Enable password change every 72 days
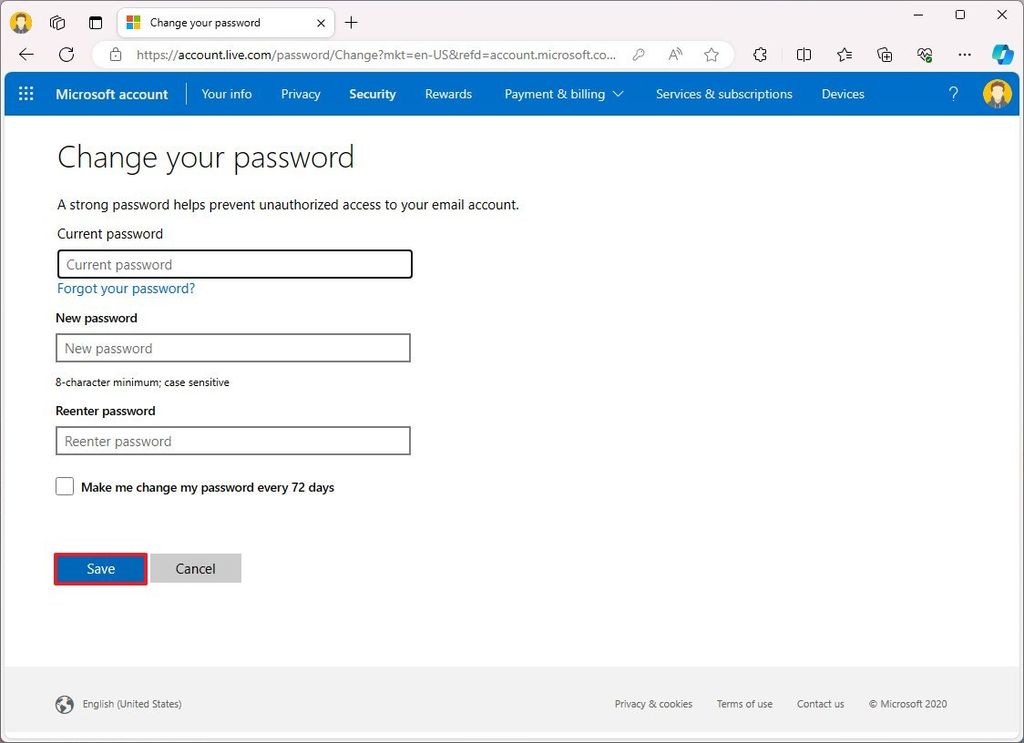The width and height of the screenshot is (1024, 743). 64,486
